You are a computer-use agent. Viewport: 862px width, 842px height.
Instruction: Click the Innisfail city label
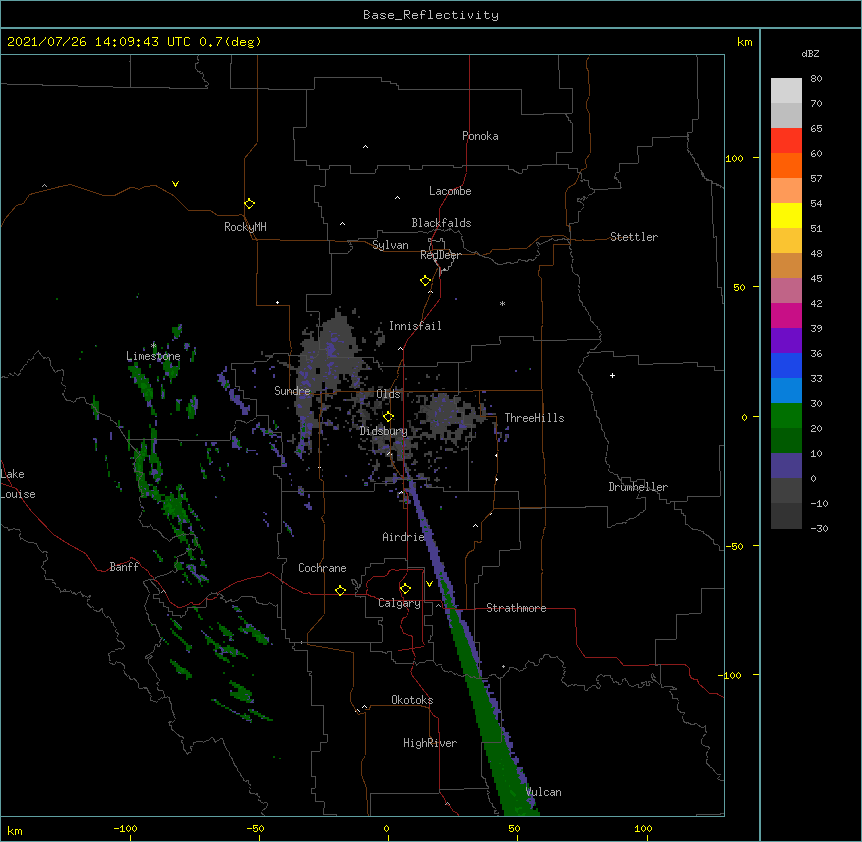coord(415,326)
